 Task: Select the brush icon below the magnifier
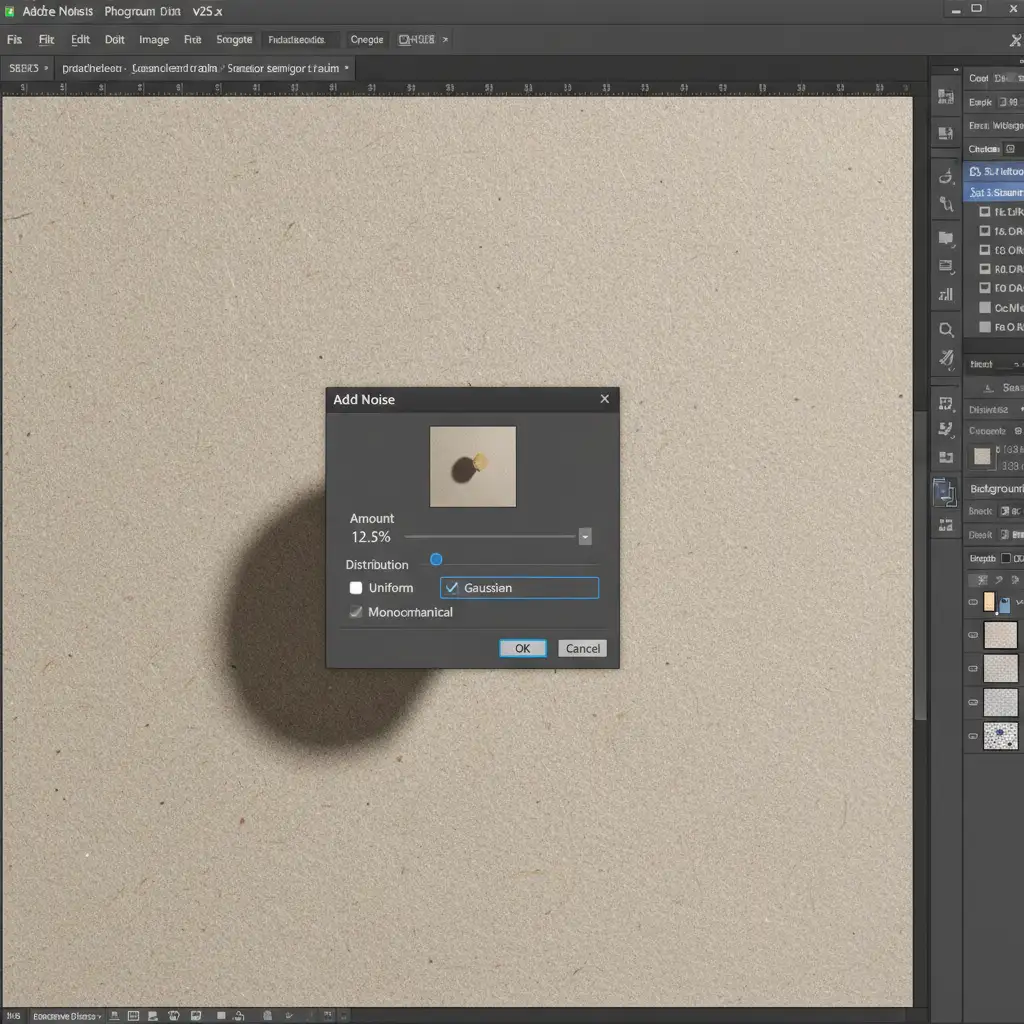pyautogui.click(x=945, y=359)
